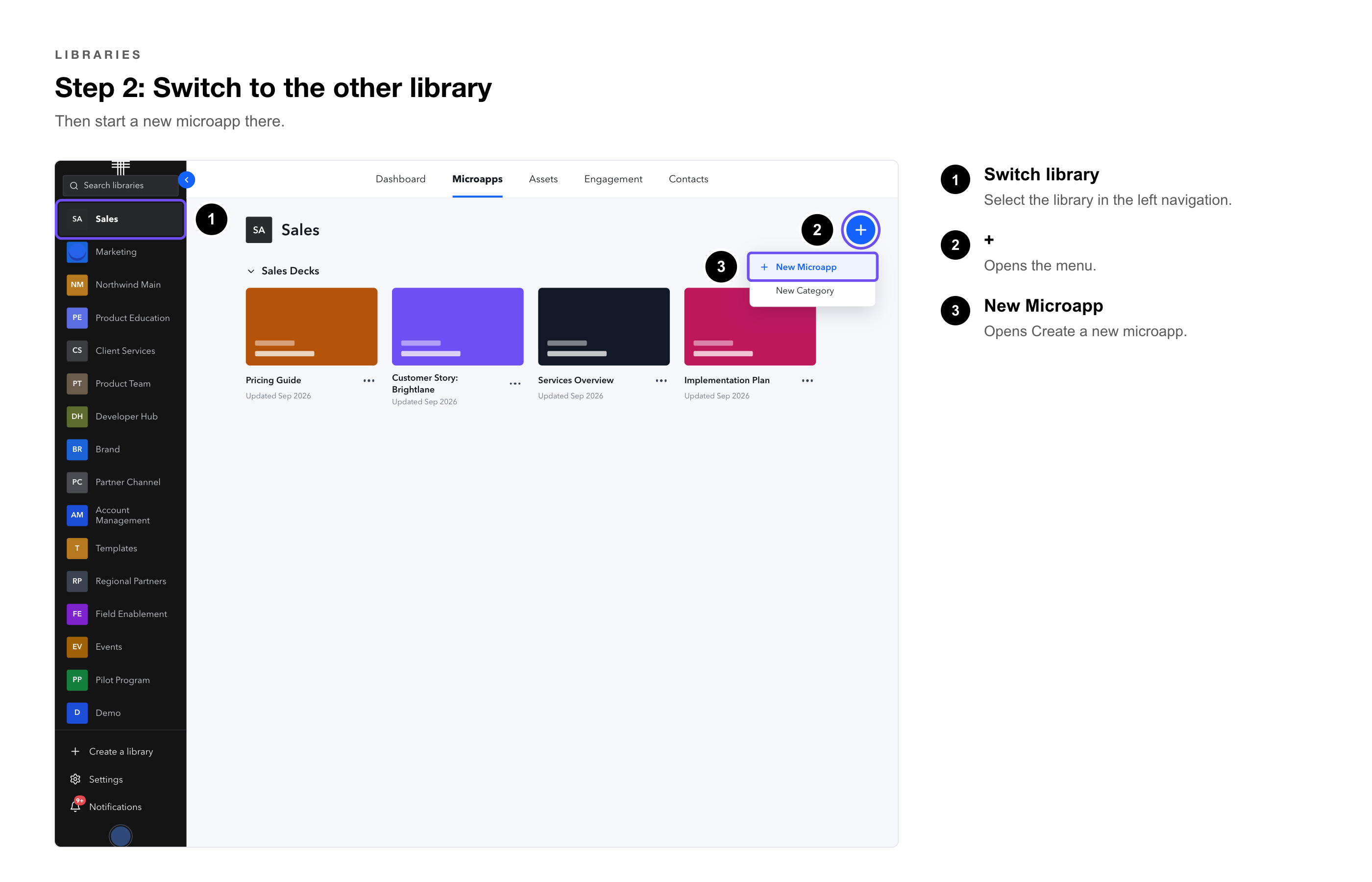Open the Notifications bell
The height and width of the screenshot is (882, 1372).
point(75,807)
